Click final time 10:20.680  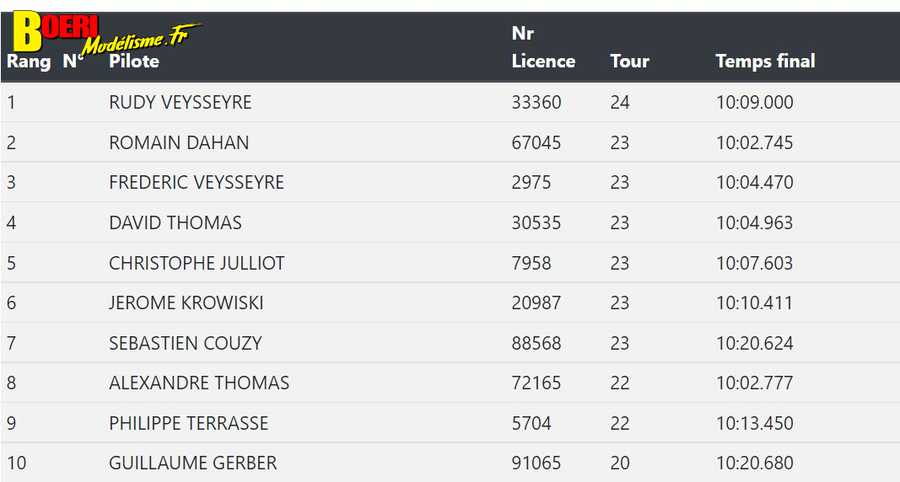754,463
